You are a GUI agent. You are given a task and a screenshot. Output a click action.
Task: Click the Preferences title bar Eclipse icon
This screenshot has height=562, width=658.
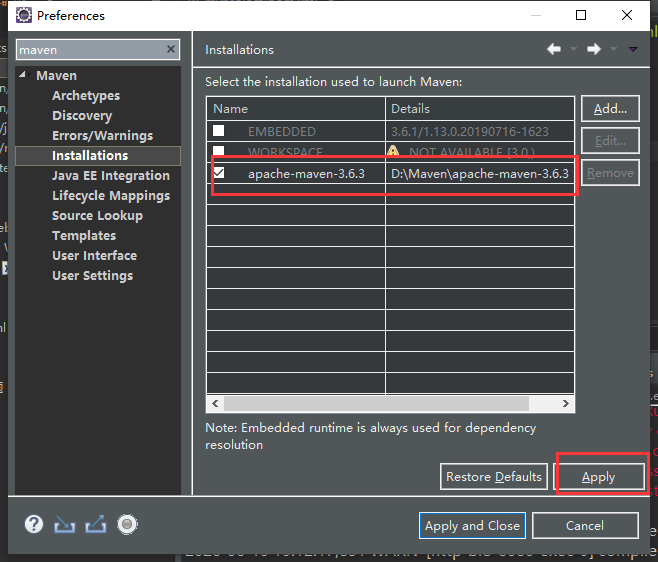[24, 15]
